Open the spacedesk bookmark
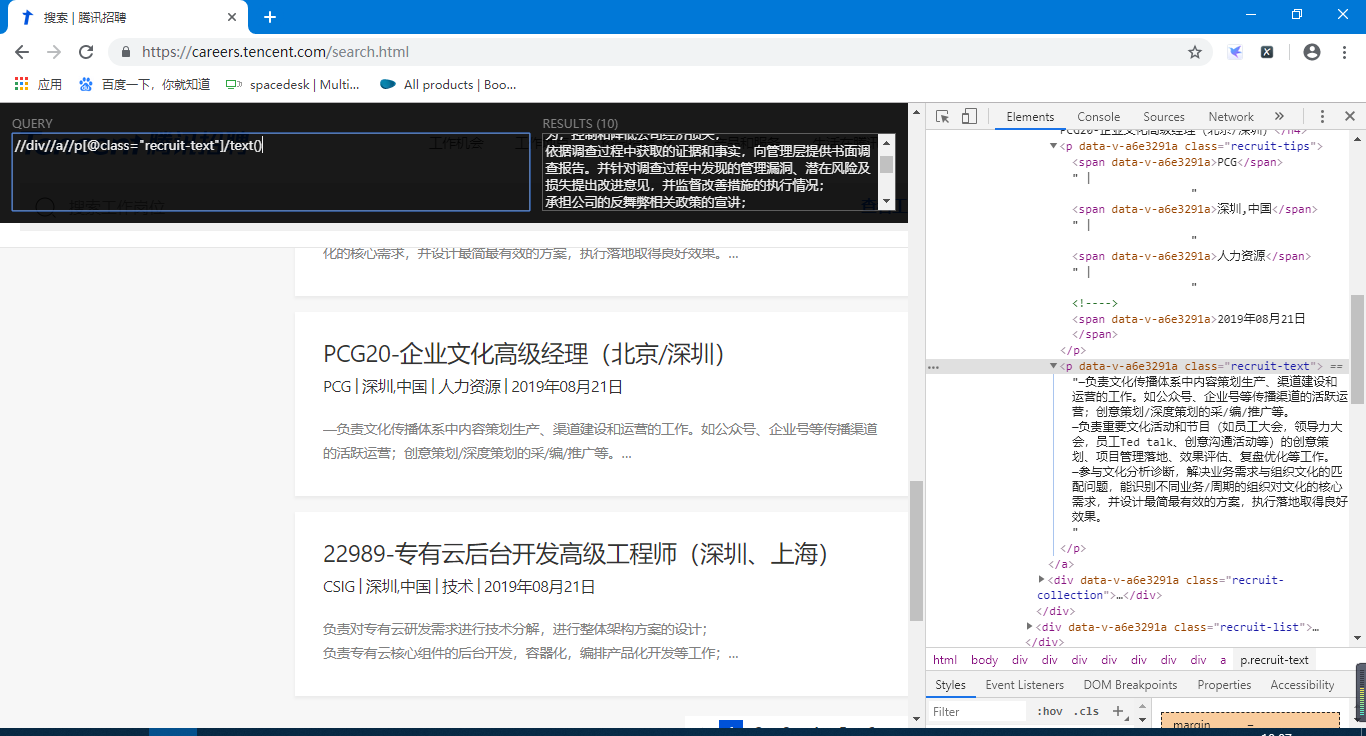Image resolution: width=1366 pixels, height=736 pixels. coord(293,85)
